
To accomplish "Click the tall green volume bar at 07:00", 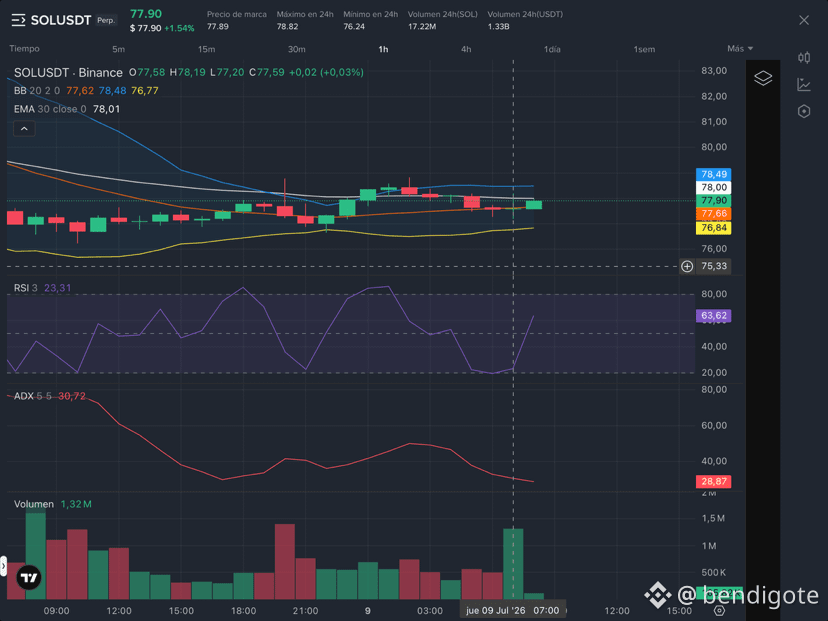I will pos(513,563).
